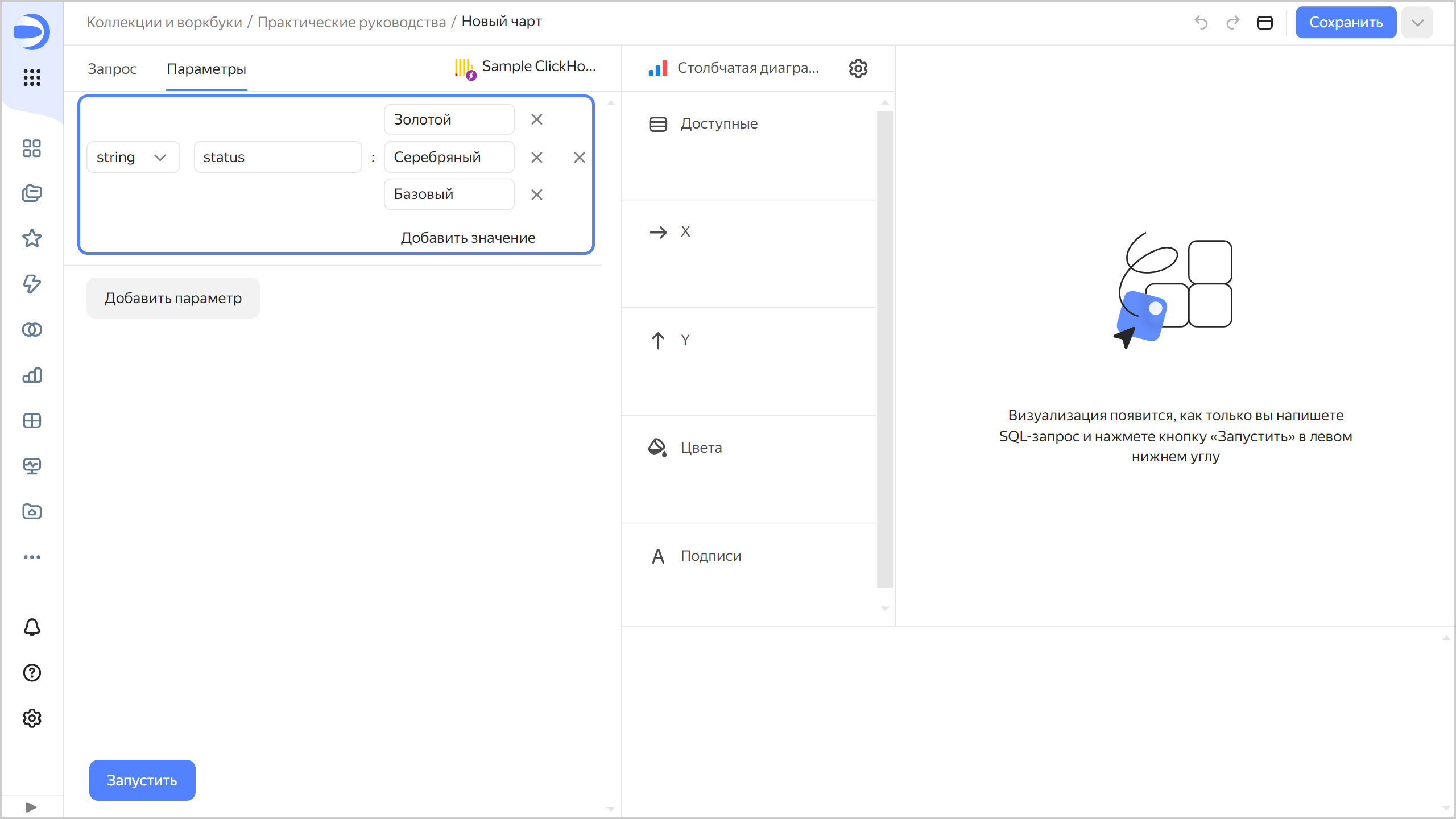Click the notifications bell icon
This screenshot has width=1456, height=819.
[x=32, y=627]
